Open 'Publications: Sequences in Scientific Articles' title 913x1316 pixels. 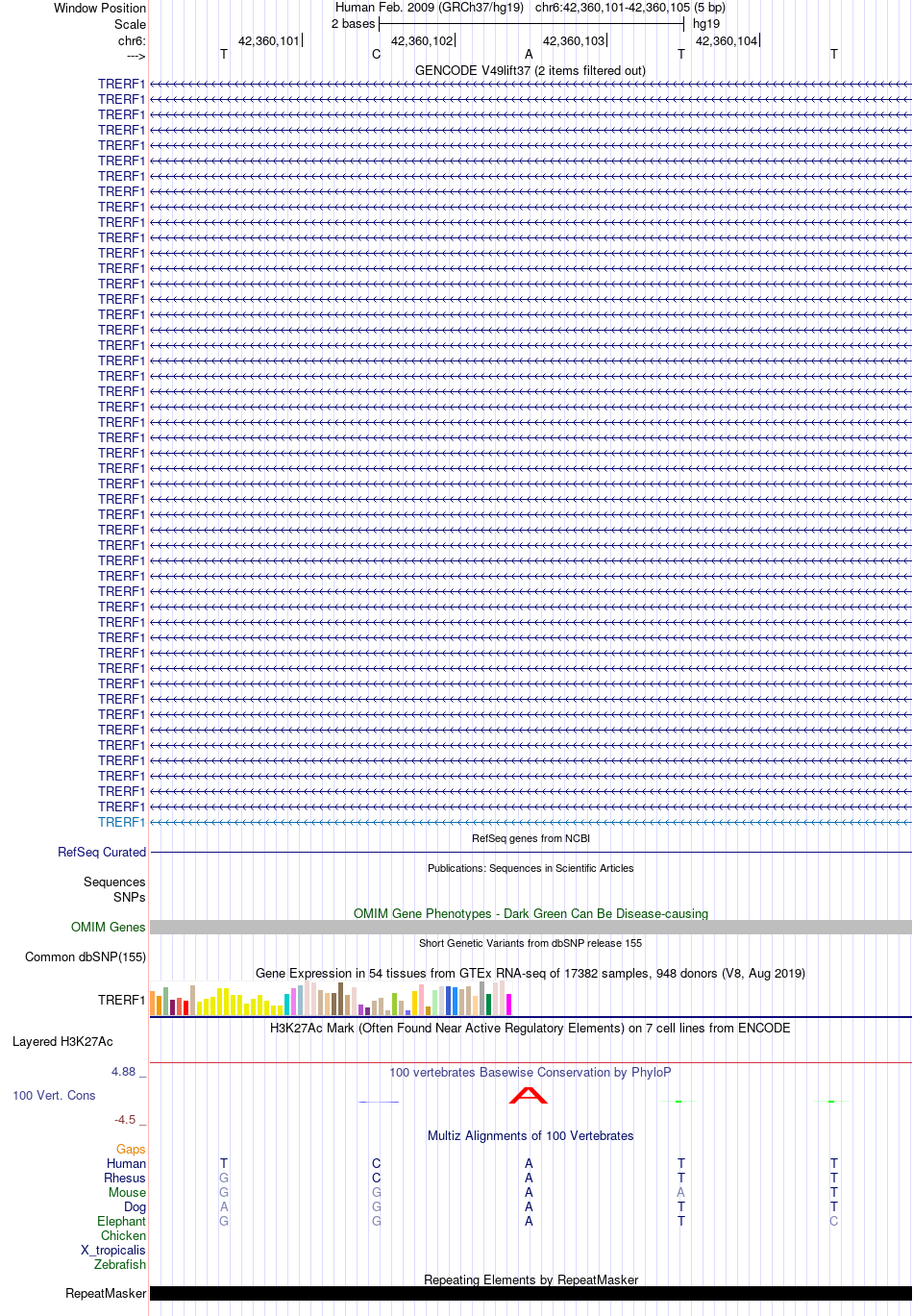pyautogui.click(x=531, y=868)
